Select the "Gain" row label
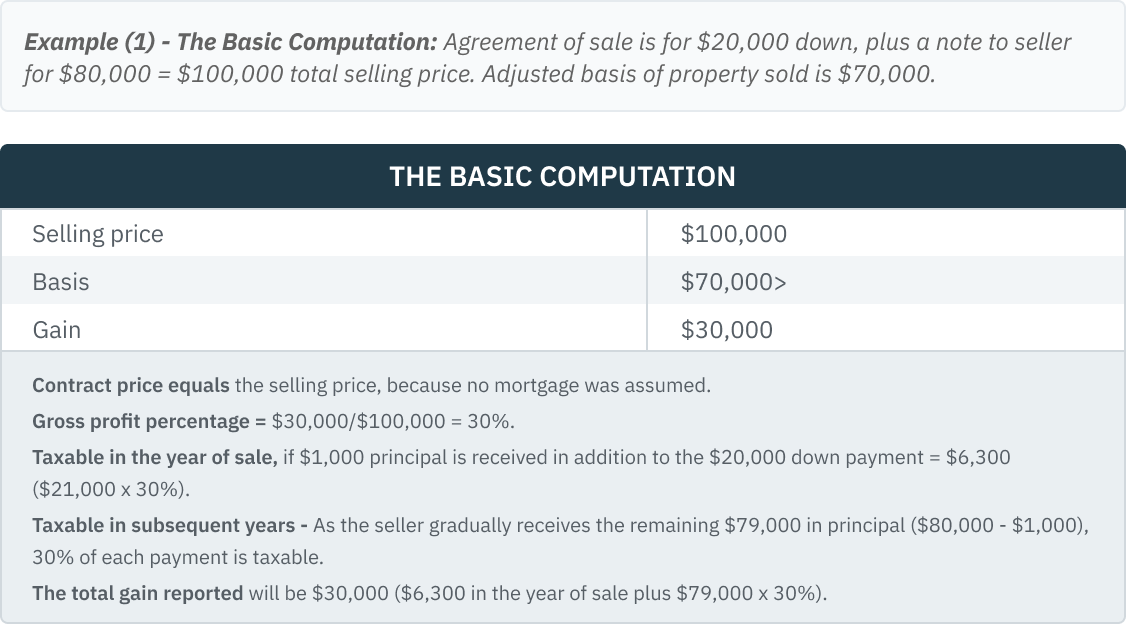The height and width of the screenshot is (624, 1126). point(57,330)
